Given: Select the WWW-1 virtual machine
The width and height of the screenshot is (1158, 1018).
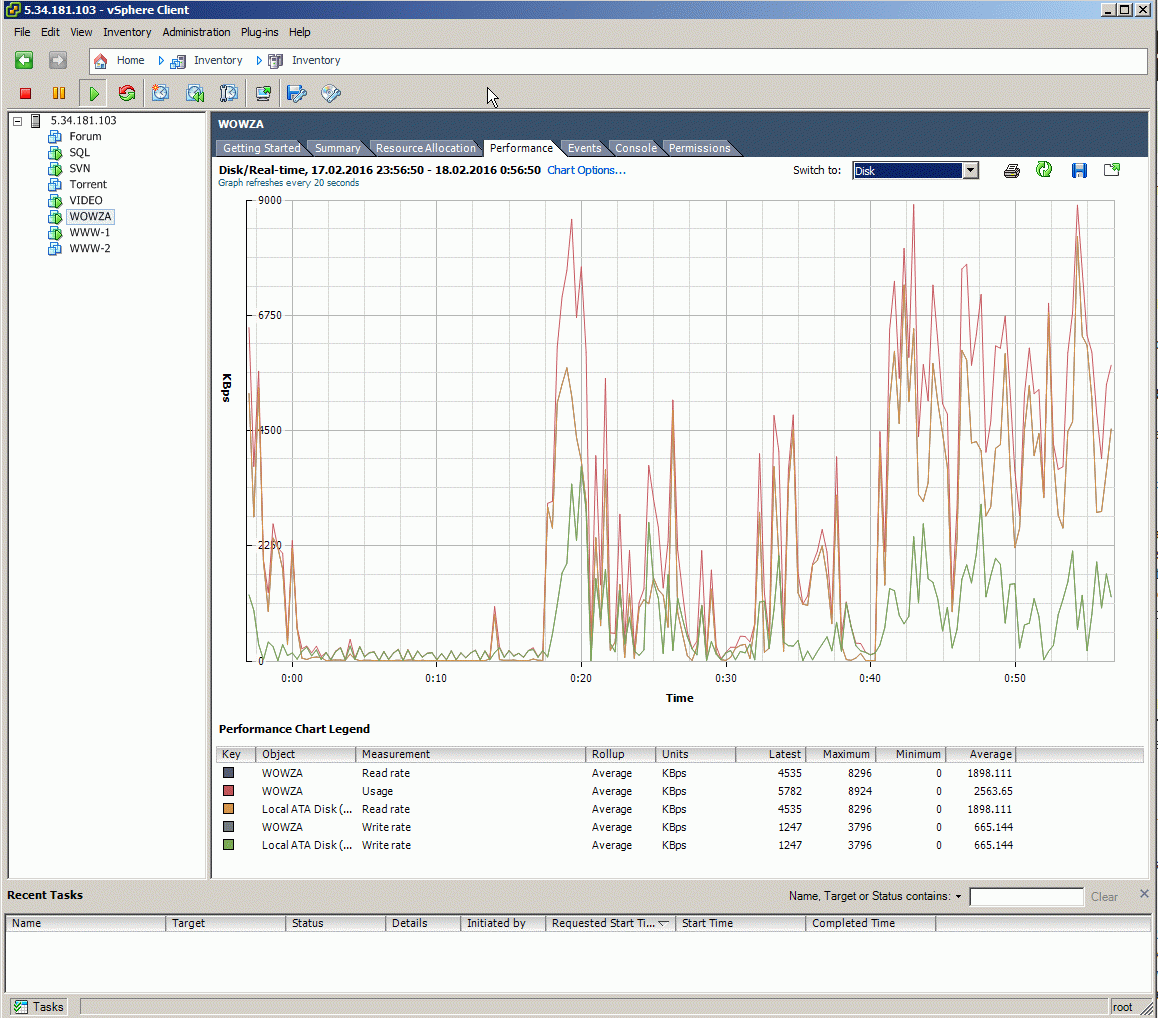Looking at the screenshot, I should [x=89, y=233].
